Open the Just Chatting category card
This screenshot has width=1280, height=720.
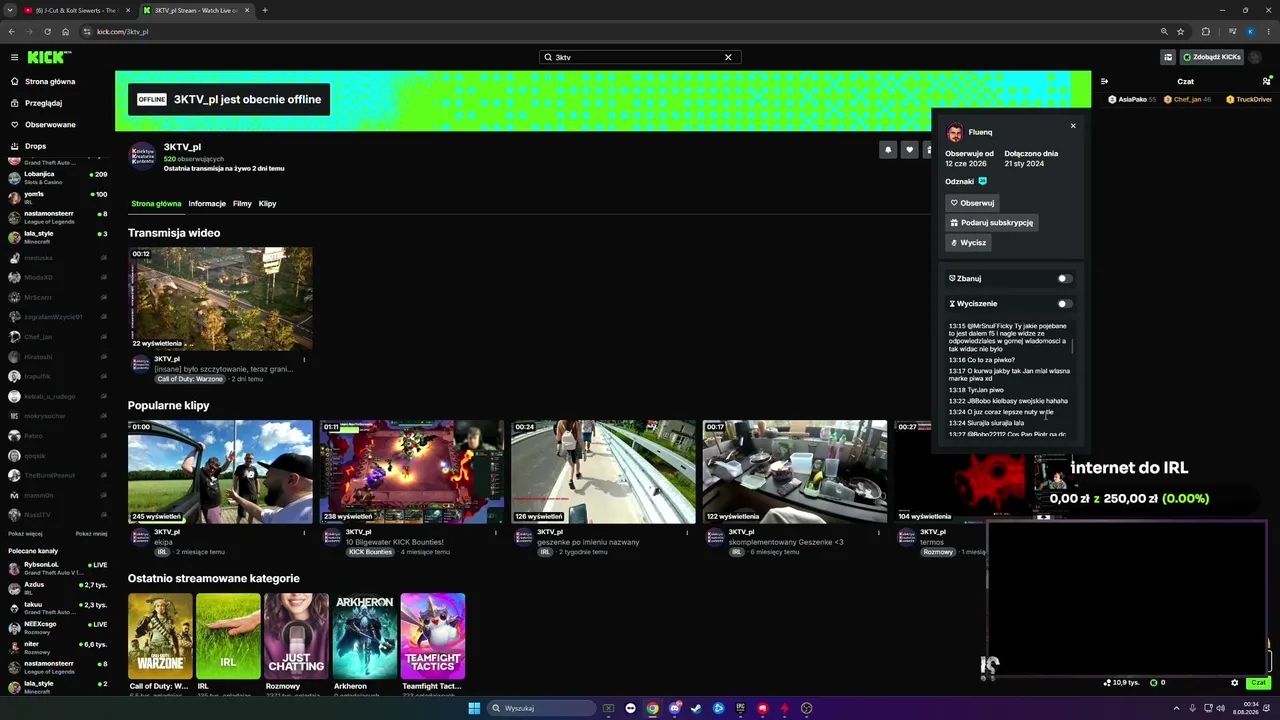[x=296, y=636]
